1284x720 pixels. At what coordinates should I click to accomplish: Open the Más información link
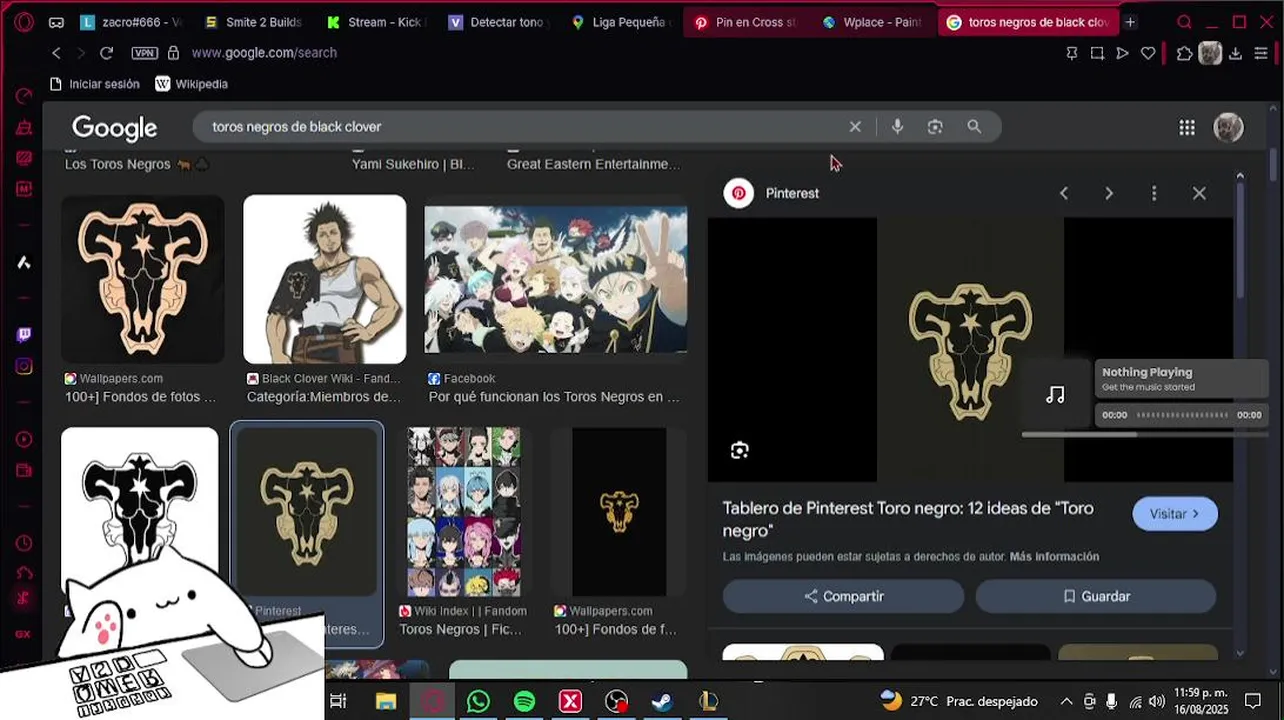[1054, 556]
